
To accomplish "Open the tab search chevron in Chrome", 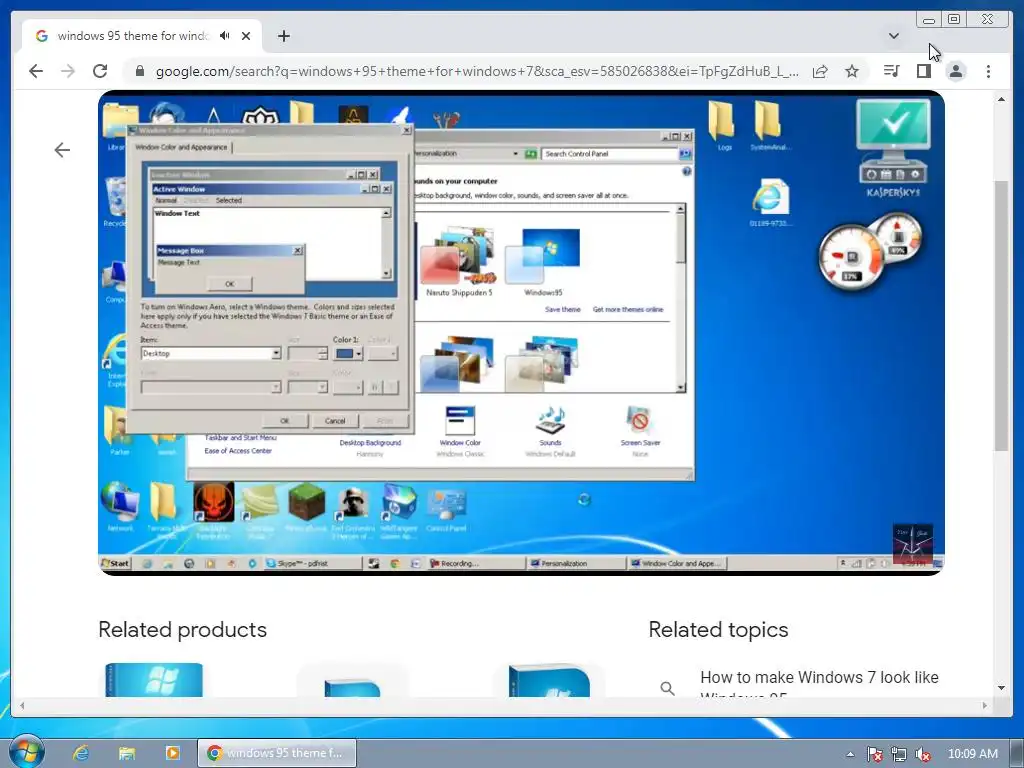I will [x=893, y=36].
